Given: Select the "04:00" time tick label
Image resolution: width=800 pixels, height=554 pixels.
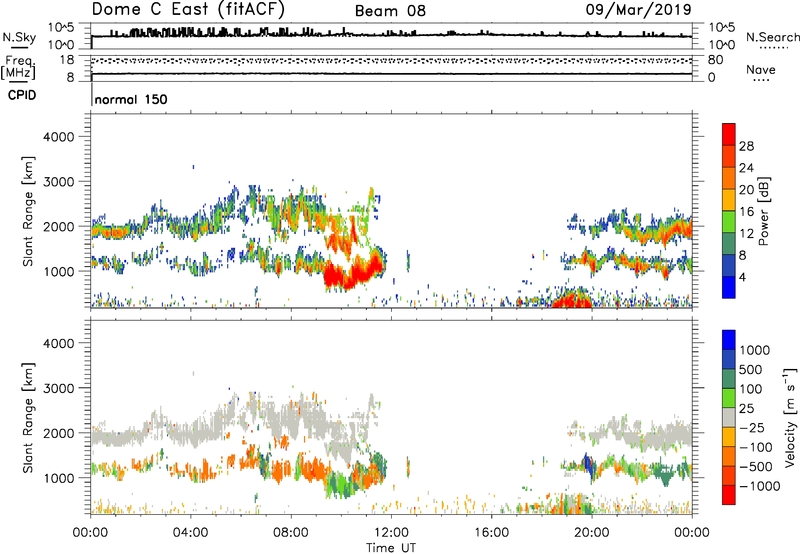Looking at the screenshot, I should click(191, 533).
